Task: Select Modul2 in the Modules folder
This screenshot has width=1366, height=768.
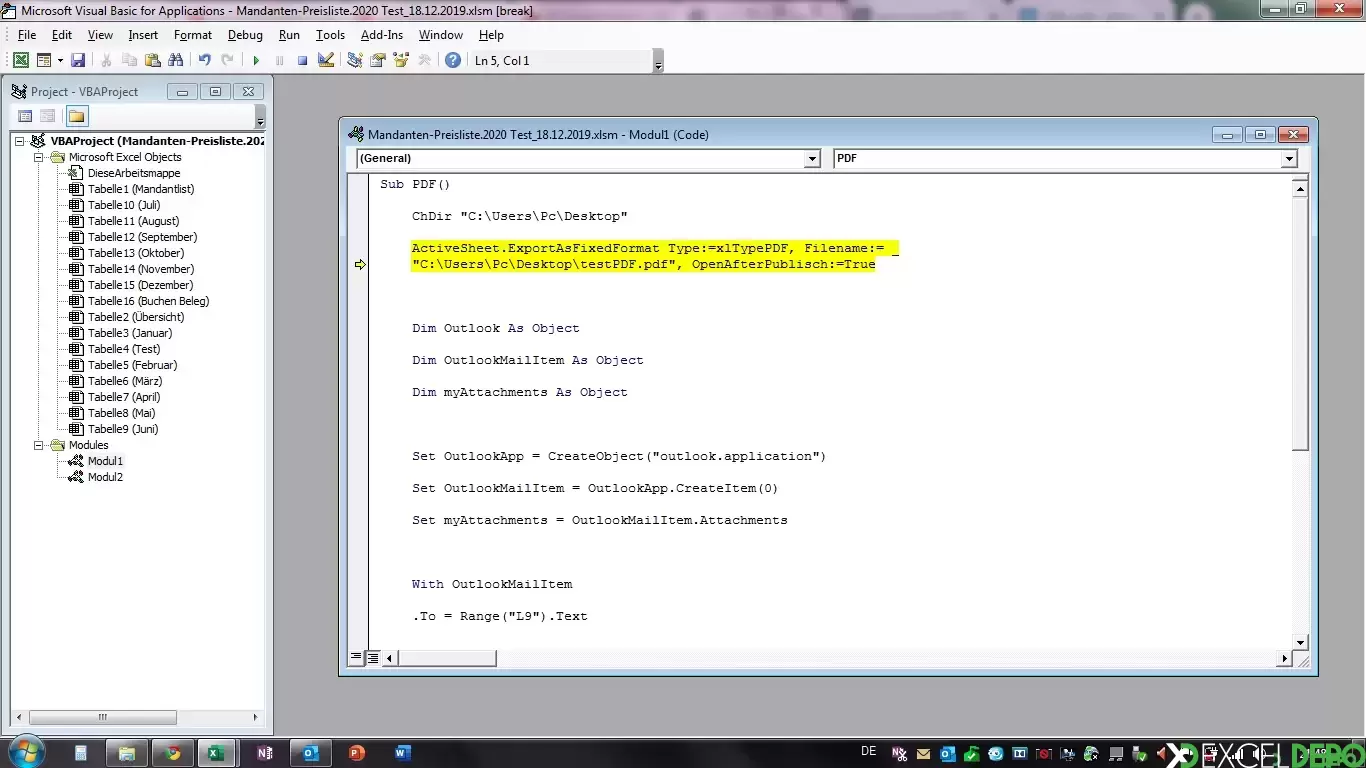Action: [x=105, y=477]
